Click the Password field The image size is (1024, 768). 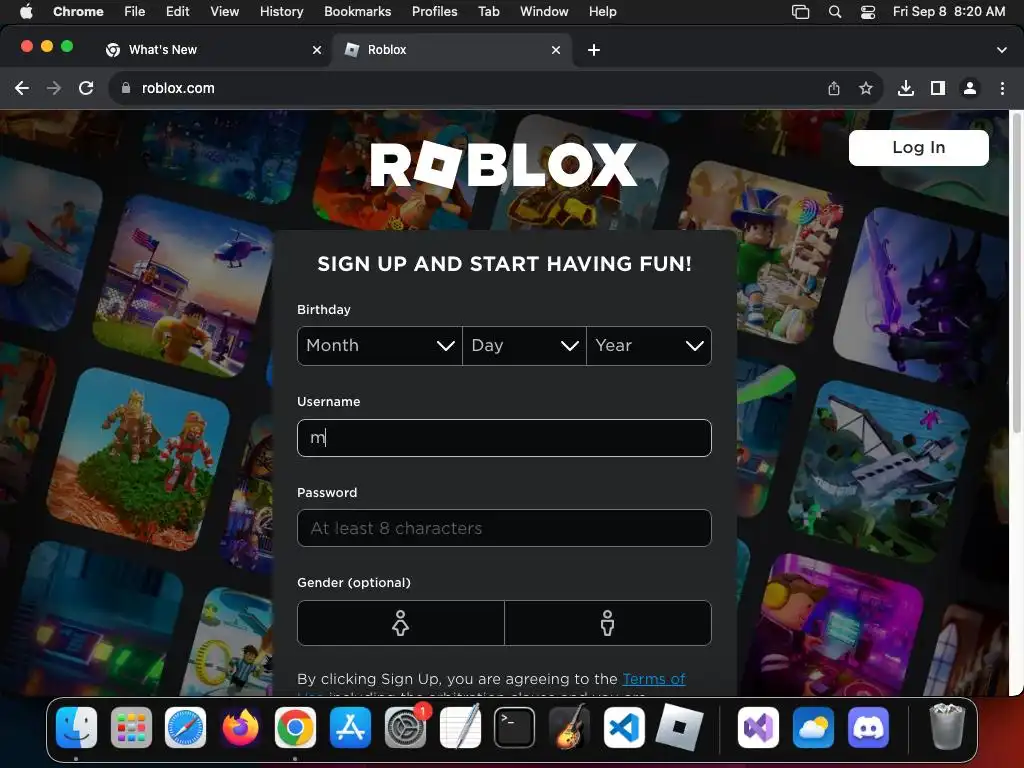pos(504,528)
